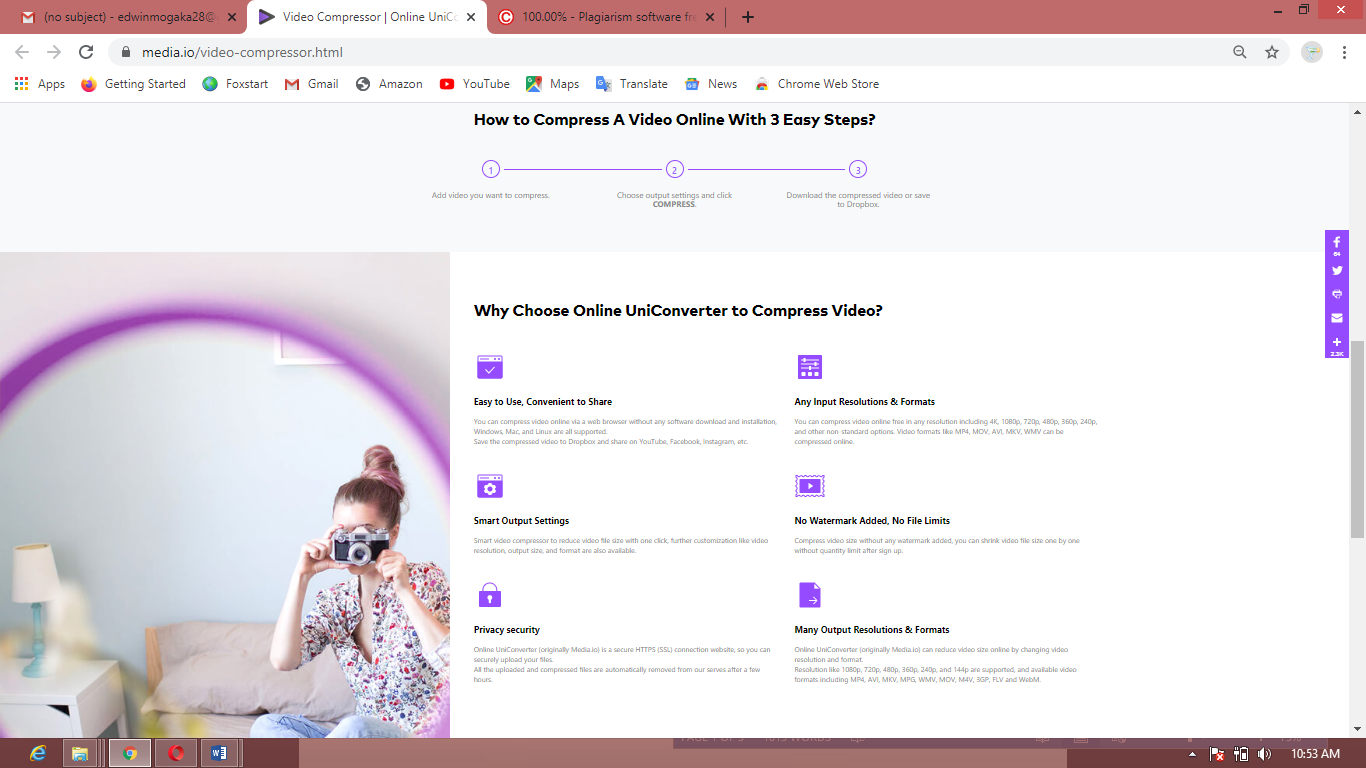Click 'Easy to Use, Convenient to Share' heading

(x=543, y=402)
